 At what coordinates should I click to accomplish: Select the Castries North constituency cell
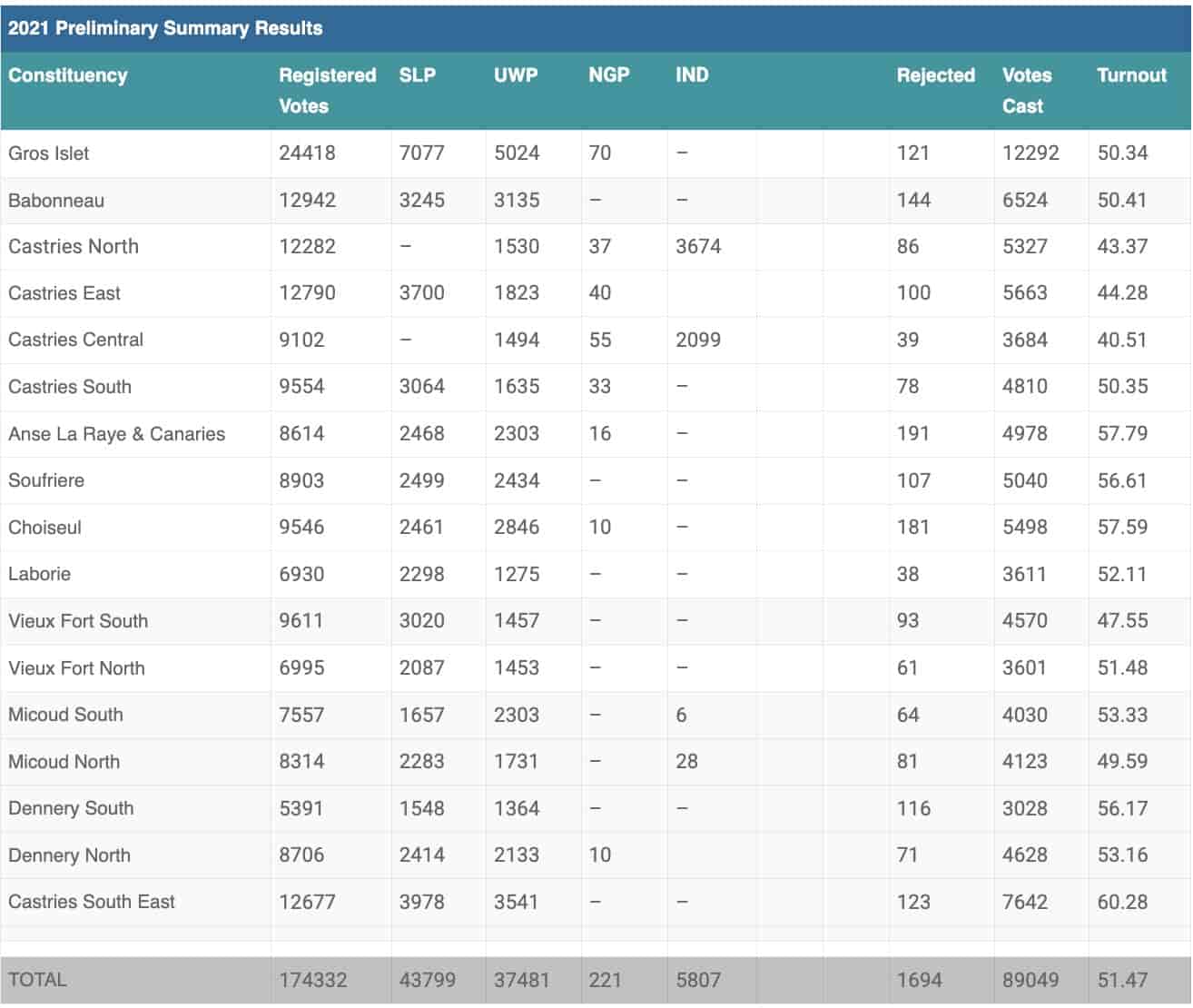click(x=74, y=247)
